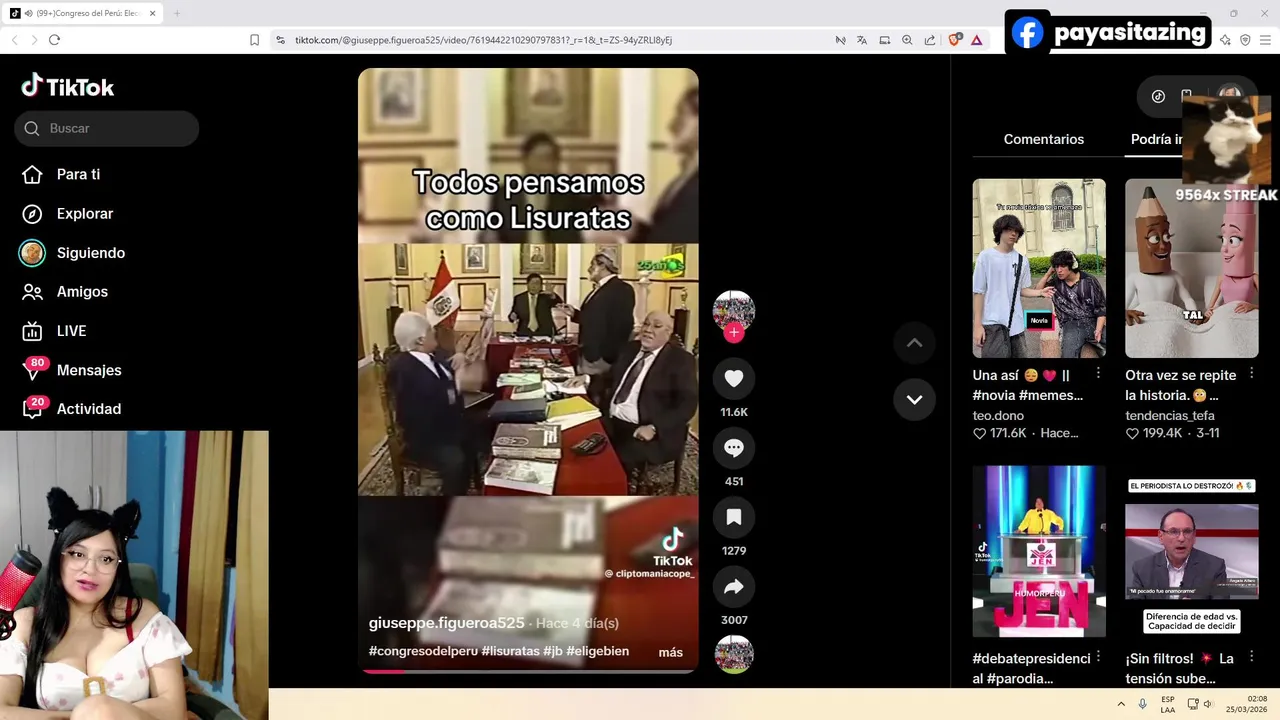Open teo.dono author link
This screenshot has width=1280, height=720.
tap(998, 415)
